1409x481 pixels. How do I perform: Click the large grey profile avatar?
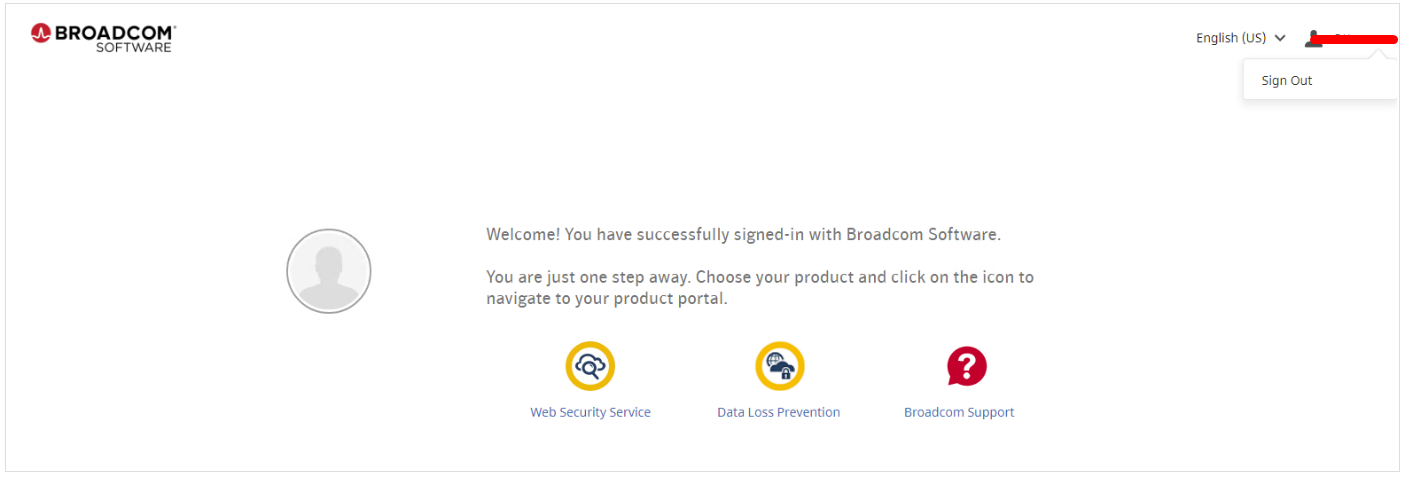329,271
